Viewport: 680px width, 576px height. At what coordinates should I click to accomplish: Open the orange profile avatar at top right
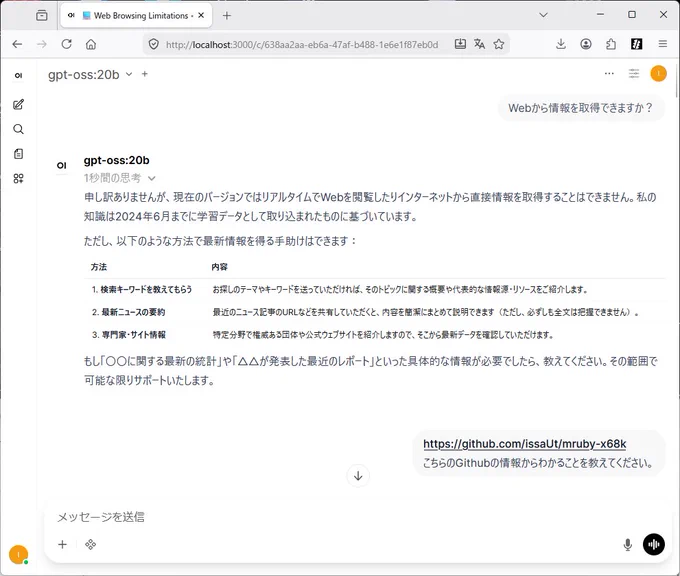tap(658, 73)
